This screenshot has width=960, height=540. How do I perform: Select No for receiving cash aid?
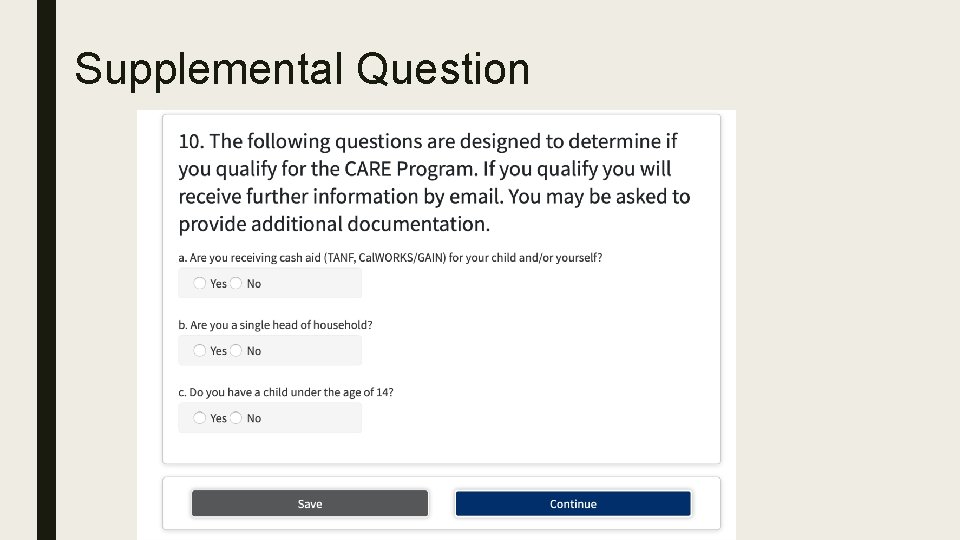click(236, 284)
